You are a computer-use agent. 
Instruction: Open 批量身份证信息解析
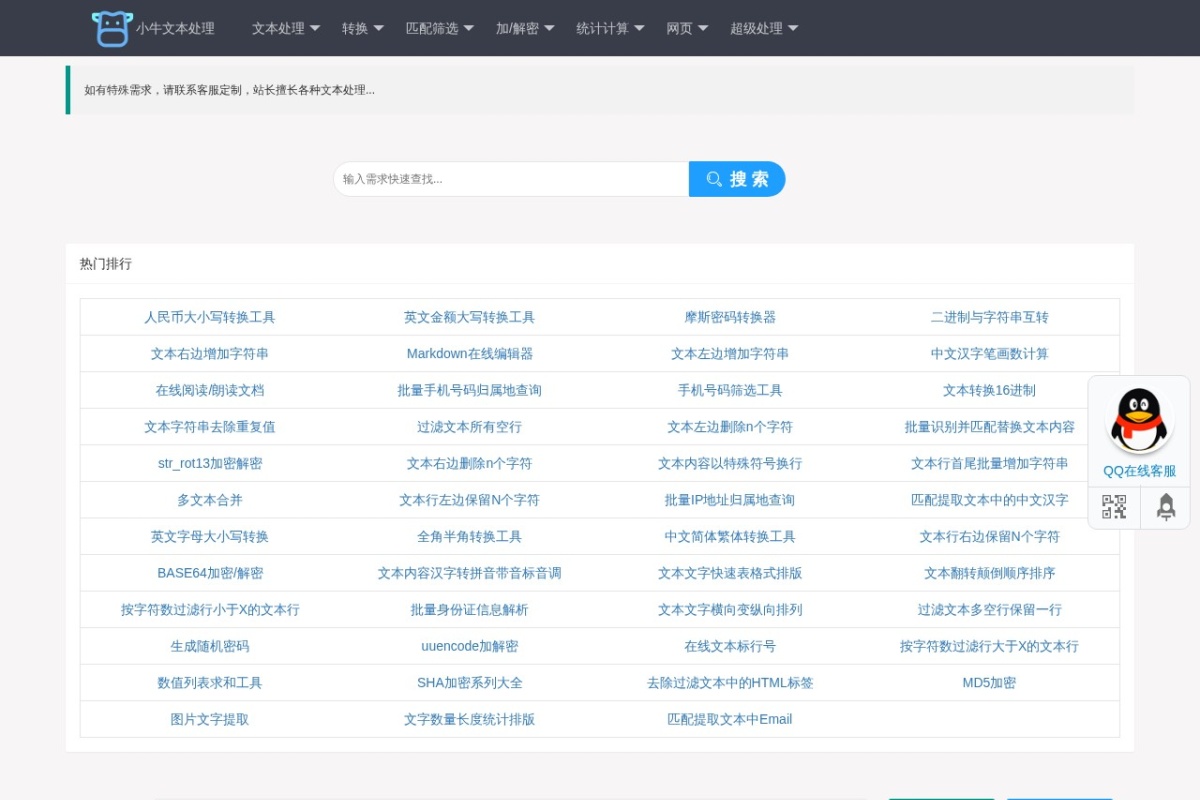(x=470, y=609)
